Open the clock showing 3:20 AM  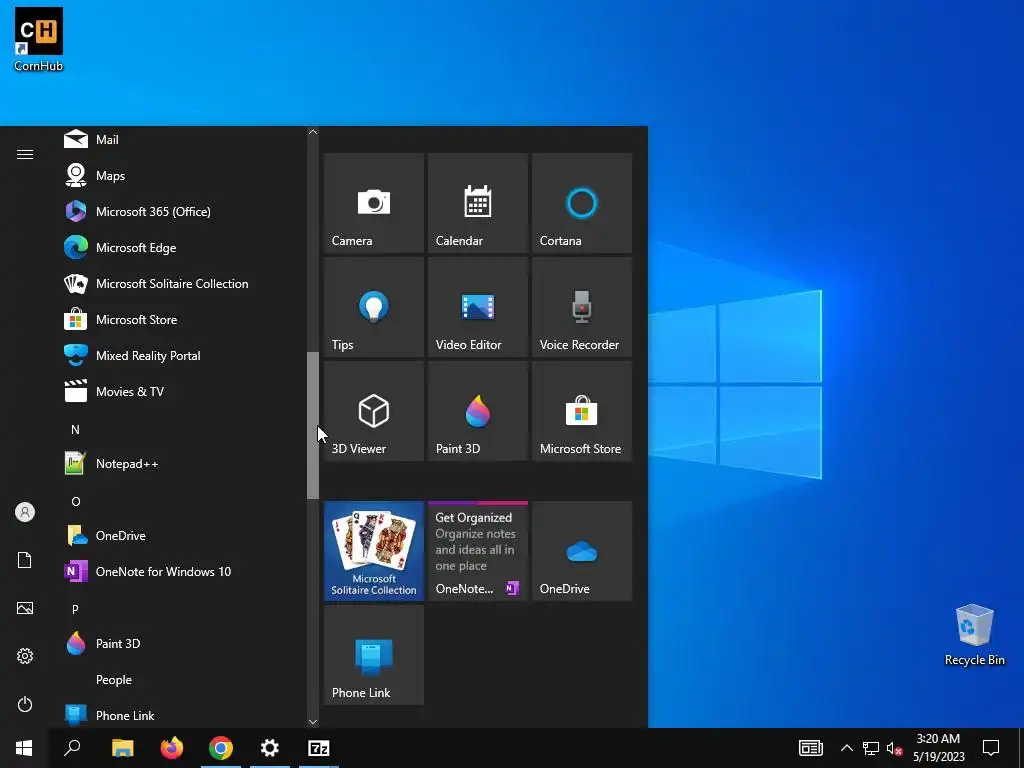tap(938, 748)
